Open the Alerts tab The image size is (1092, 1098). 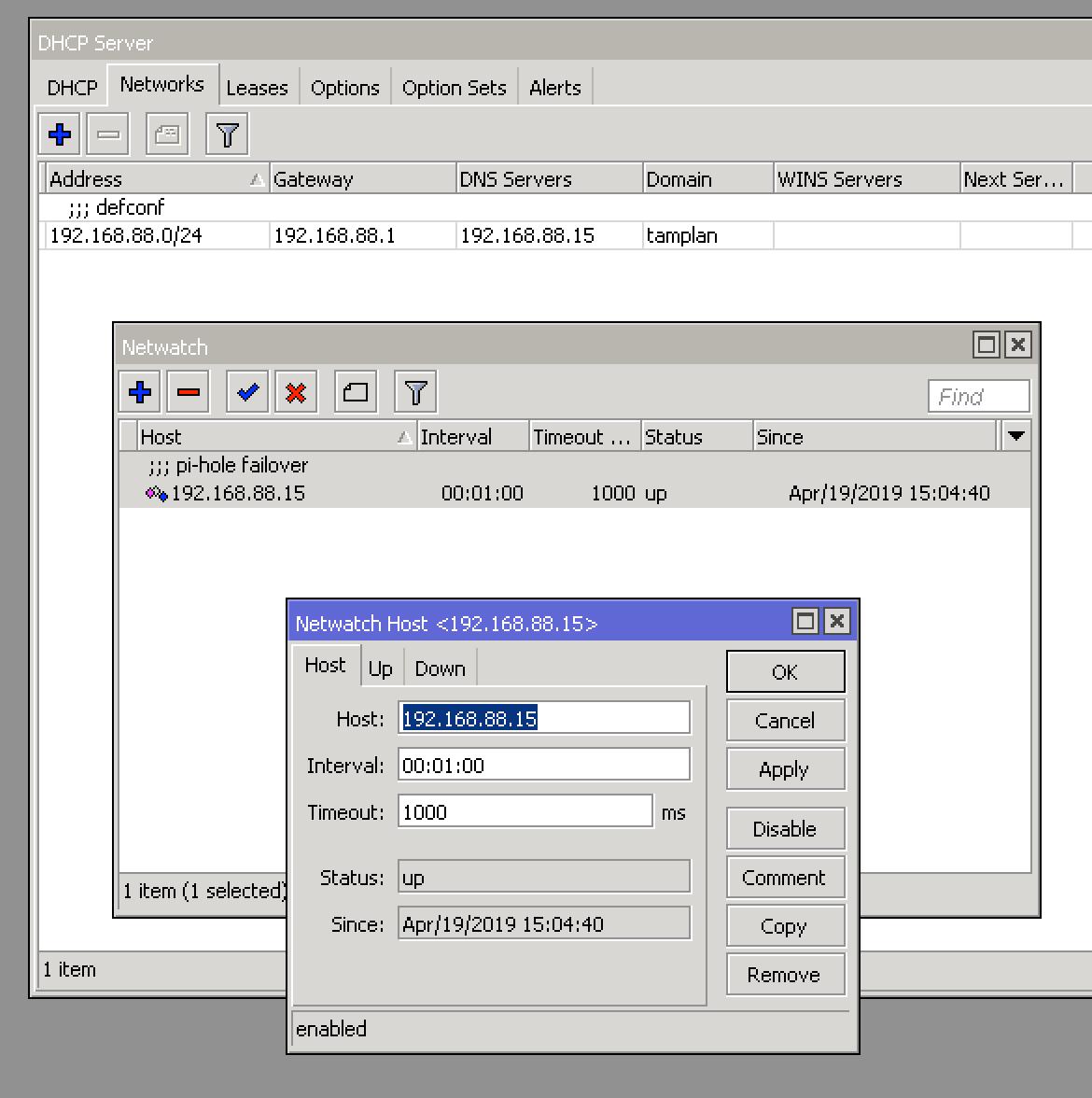point(555,88)
